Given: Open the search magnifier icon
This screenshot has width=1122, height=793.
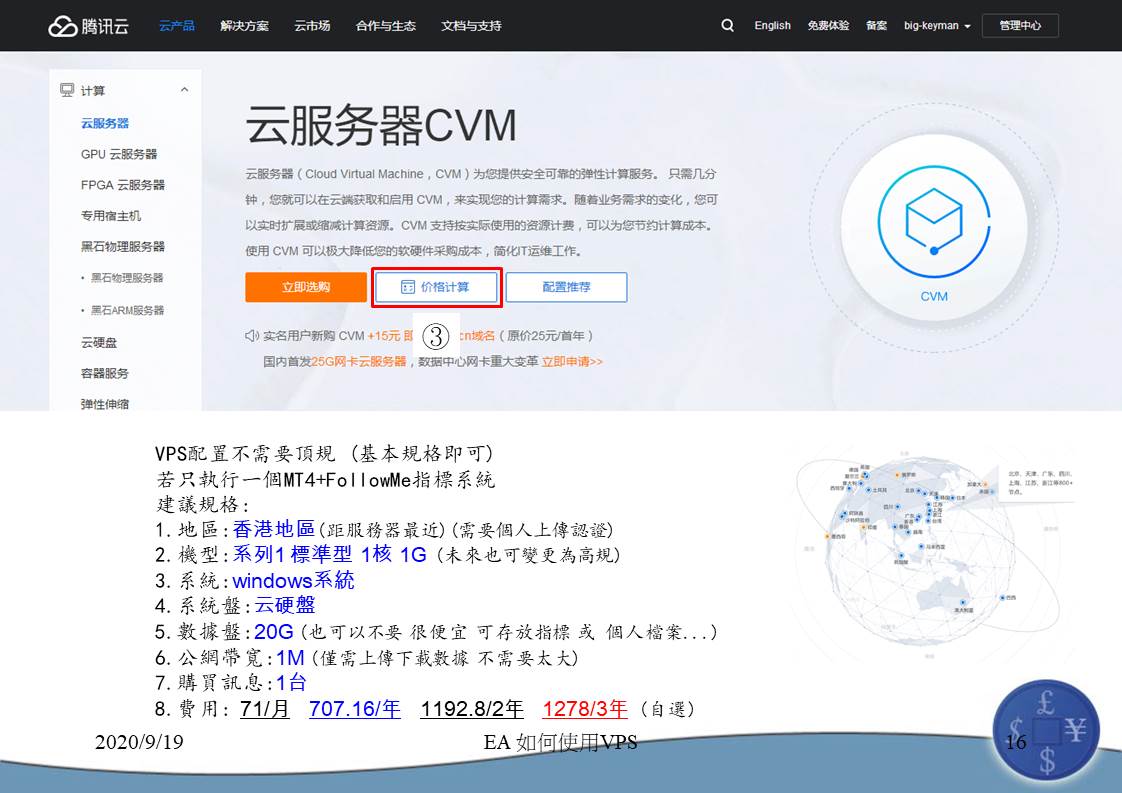Looking at the screenshot, I should pyautogui.click(x=727, y=26).
